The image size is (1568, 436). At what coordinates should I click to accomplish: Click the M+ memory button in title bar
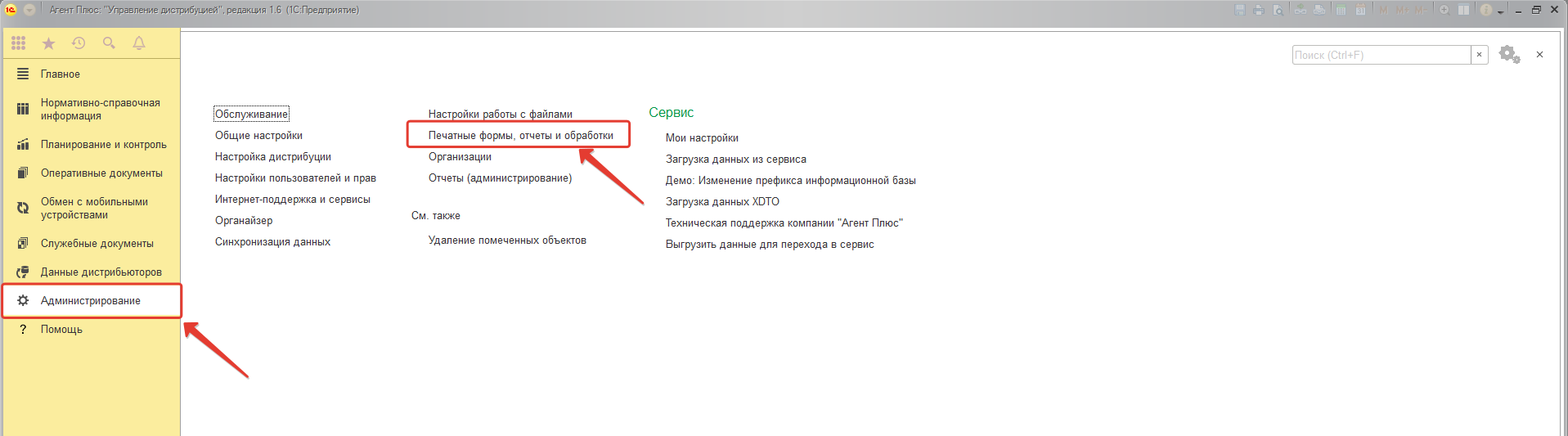click(x=1402, y=10)
